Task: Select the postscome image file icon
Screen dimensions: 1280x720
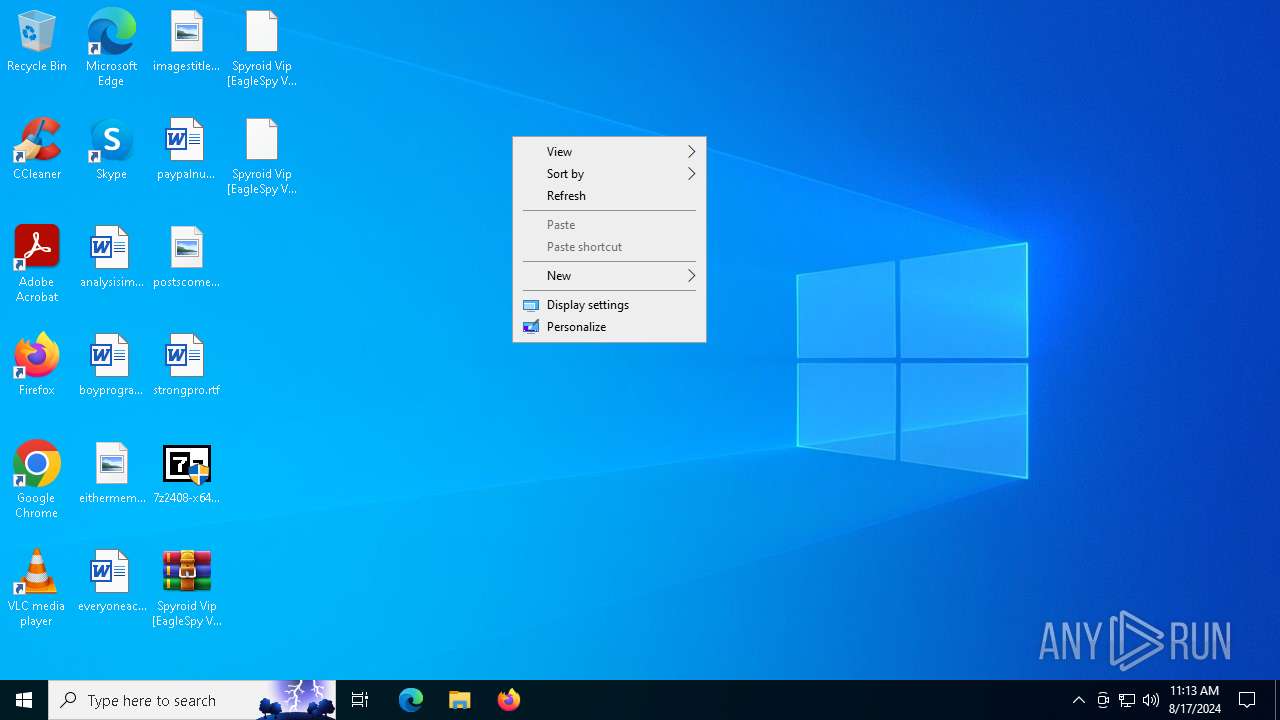Action: click(x=186, y=257)
